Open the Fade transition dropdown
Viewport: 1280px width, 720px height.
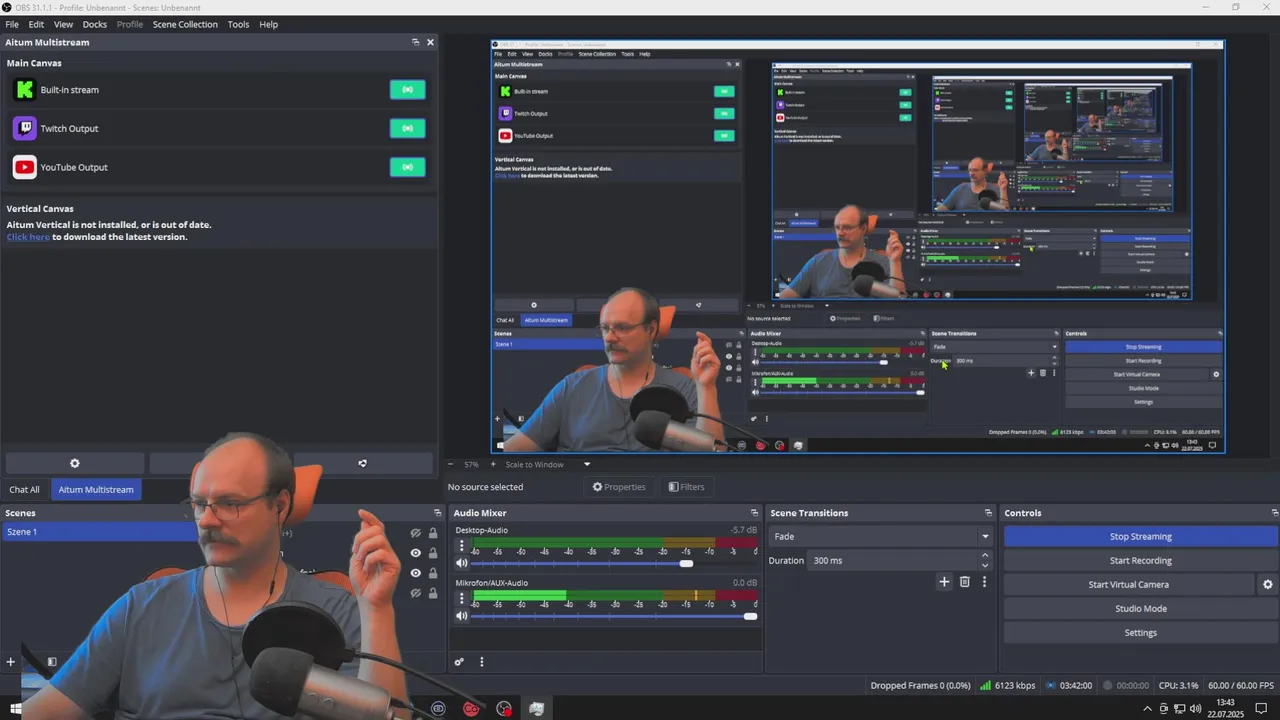880,537
